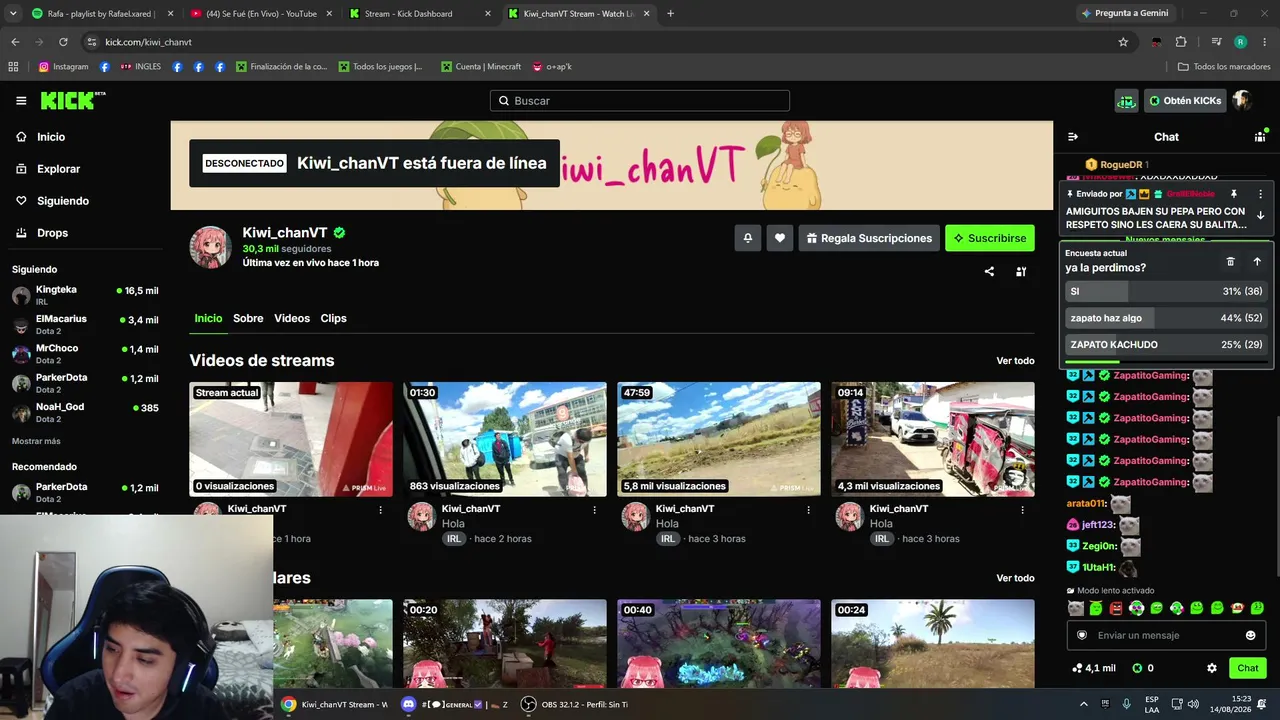Select the Sobre channel tab
Image resolution: width=1280 pixels, height=720 pixels.
click(x=248, y=318)
